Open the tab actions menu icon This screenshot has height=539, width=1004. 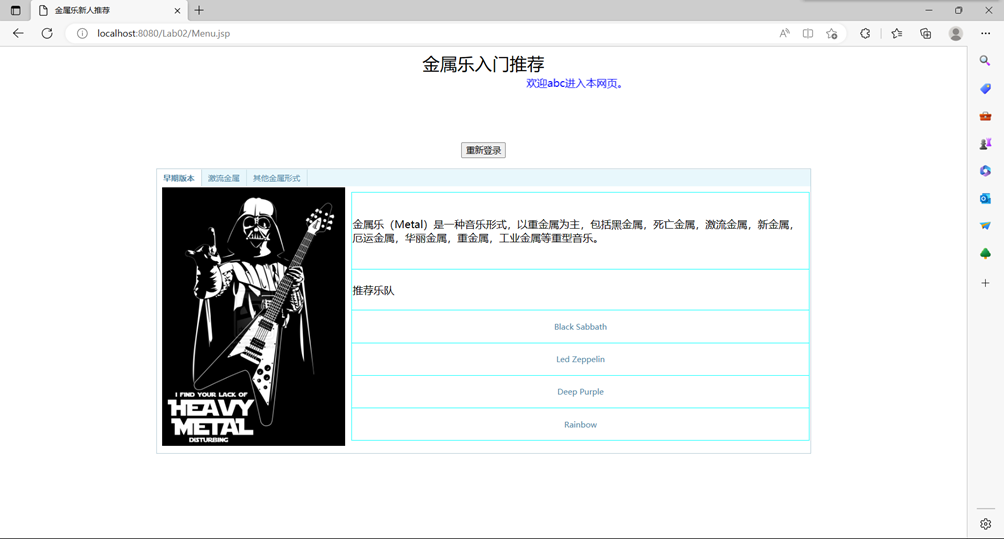pyautogui.click(x=15, y=10)
